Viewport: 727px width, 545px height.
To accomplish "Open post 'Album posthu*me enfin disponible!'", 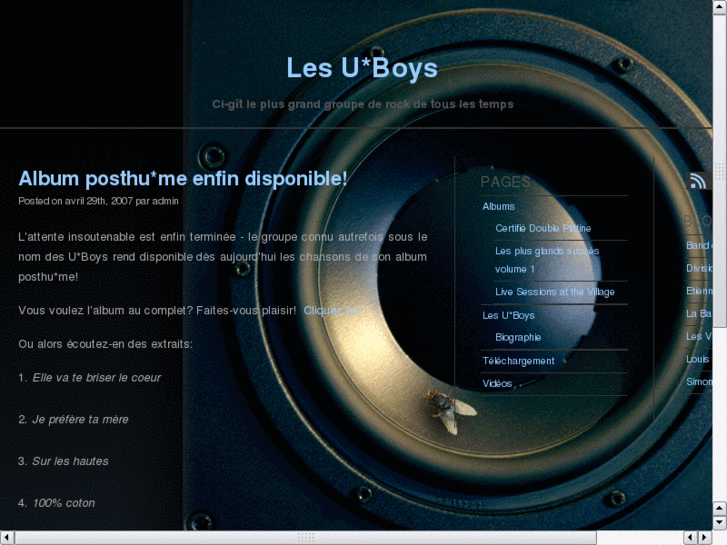I will pyautogui.click(x=183, y=179).
